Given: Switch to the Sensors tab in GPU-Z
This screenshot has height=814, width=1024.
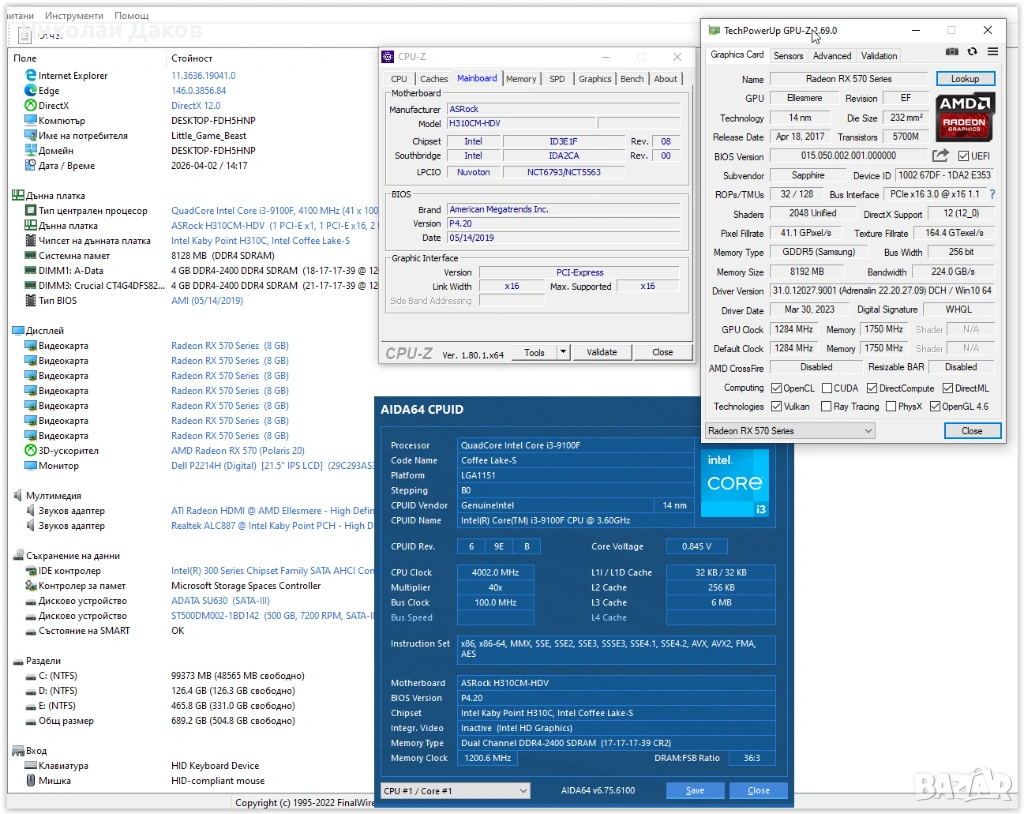Looking at the screenshot, I should pos(788,56).
